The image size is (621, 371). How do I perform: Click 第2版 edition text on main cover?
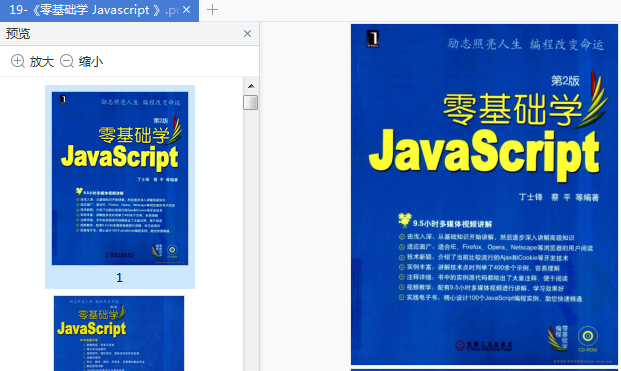tap(565, 81)
